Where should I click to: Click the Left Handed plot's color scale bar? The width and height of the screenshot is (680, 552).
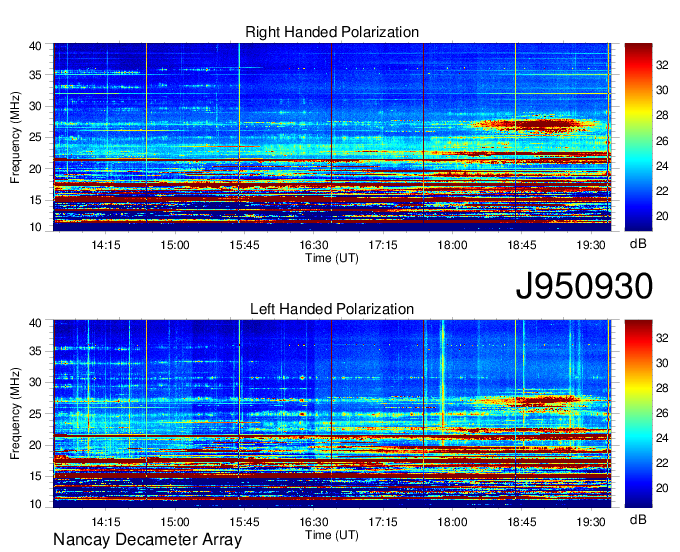(638, 414)
